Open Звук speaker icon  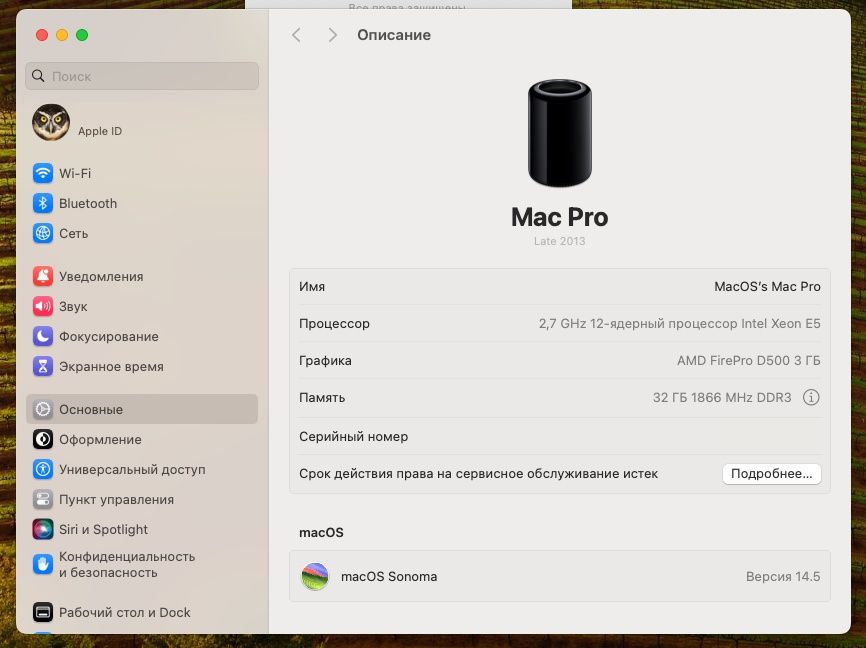(43, 306)
